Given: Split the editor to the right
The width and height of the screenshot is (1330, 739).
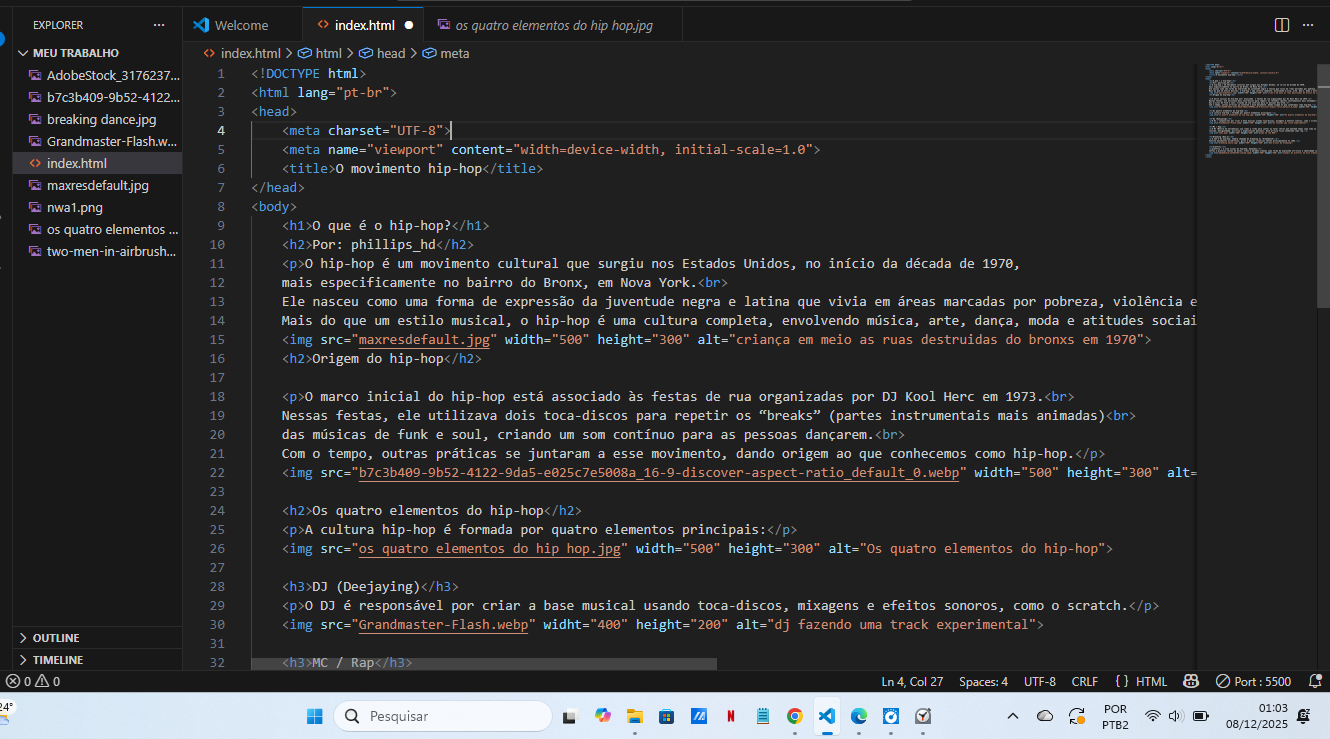Looking at the screenshot, I should coord(1282,25).
